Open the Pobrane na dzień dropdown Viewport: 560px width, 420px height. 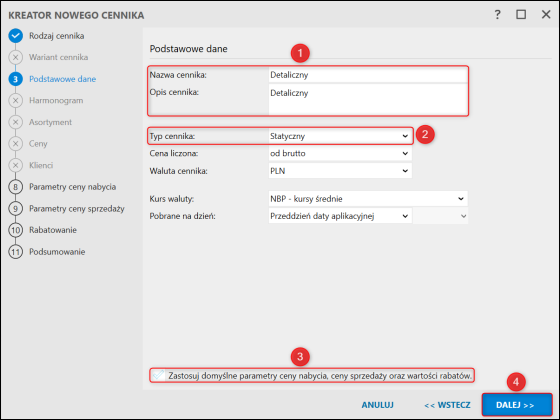pos(340,216)
